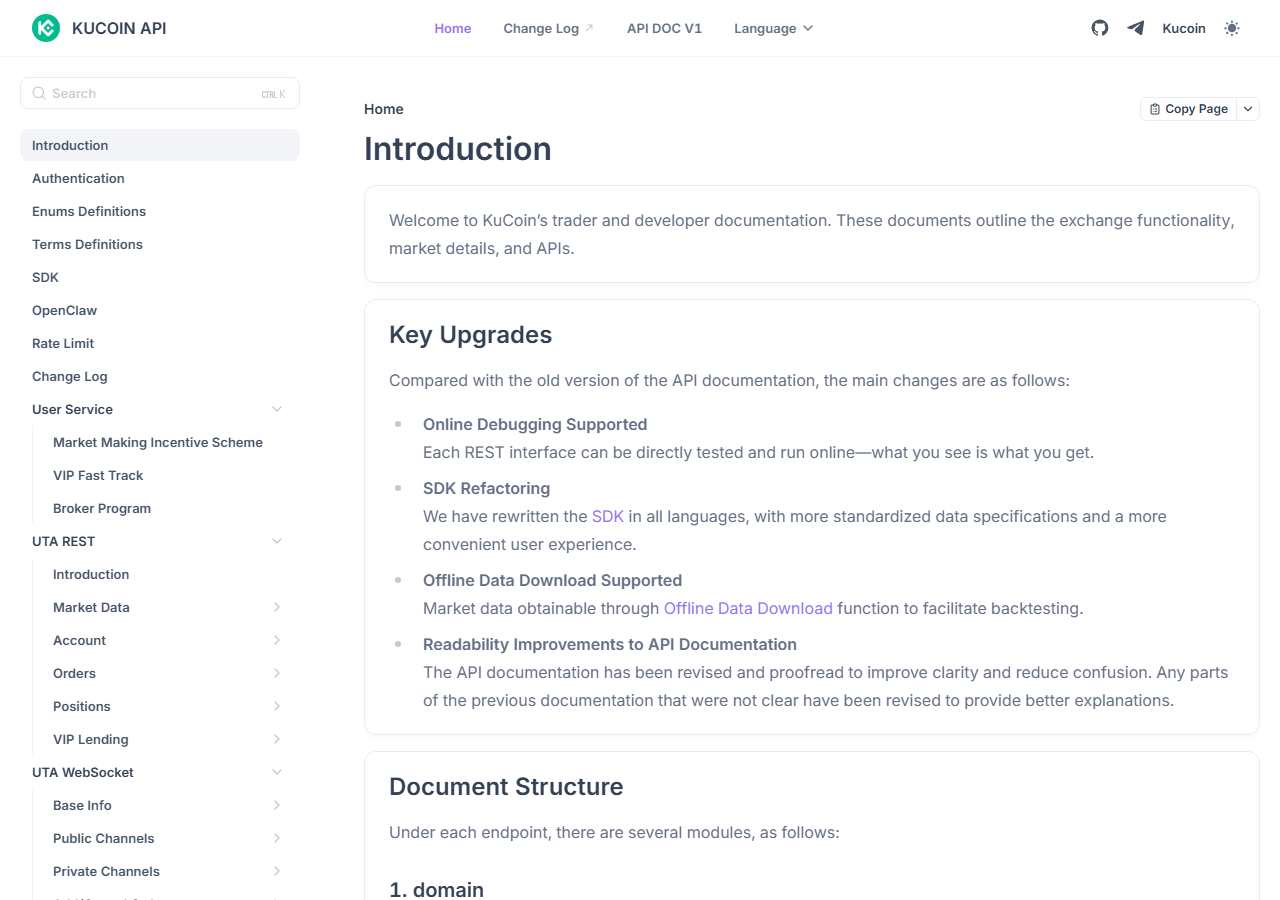Click the '1. domain' heading

point(436,889)
